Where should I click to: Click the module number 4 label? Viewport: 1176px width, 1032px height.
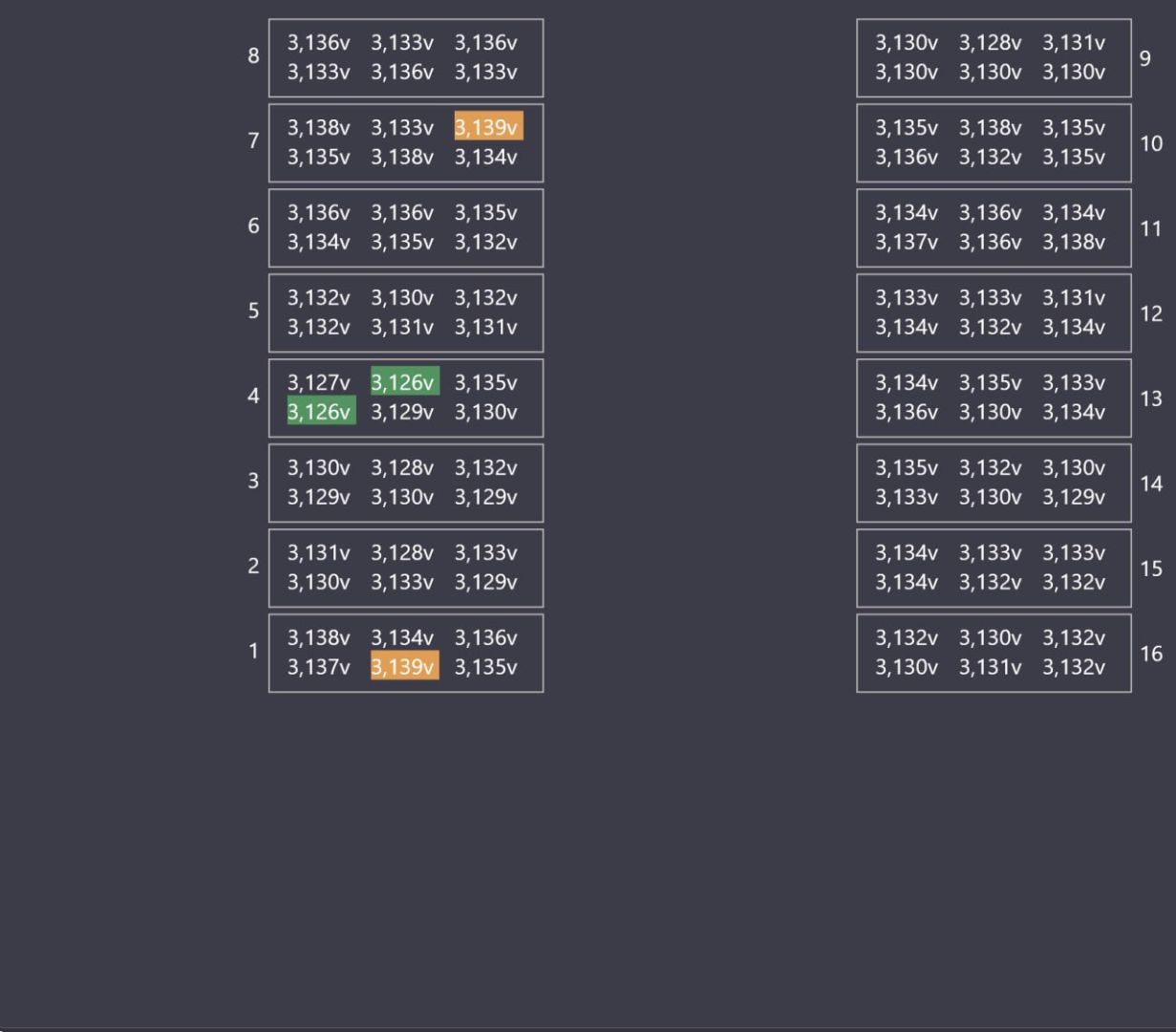[x=253, y=396]
